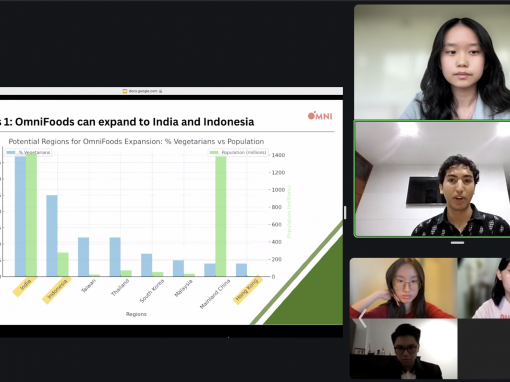Click the blue Indonesia vegetarians bar
The height and width of the screenshot is (382, 510).
point(52,236)
